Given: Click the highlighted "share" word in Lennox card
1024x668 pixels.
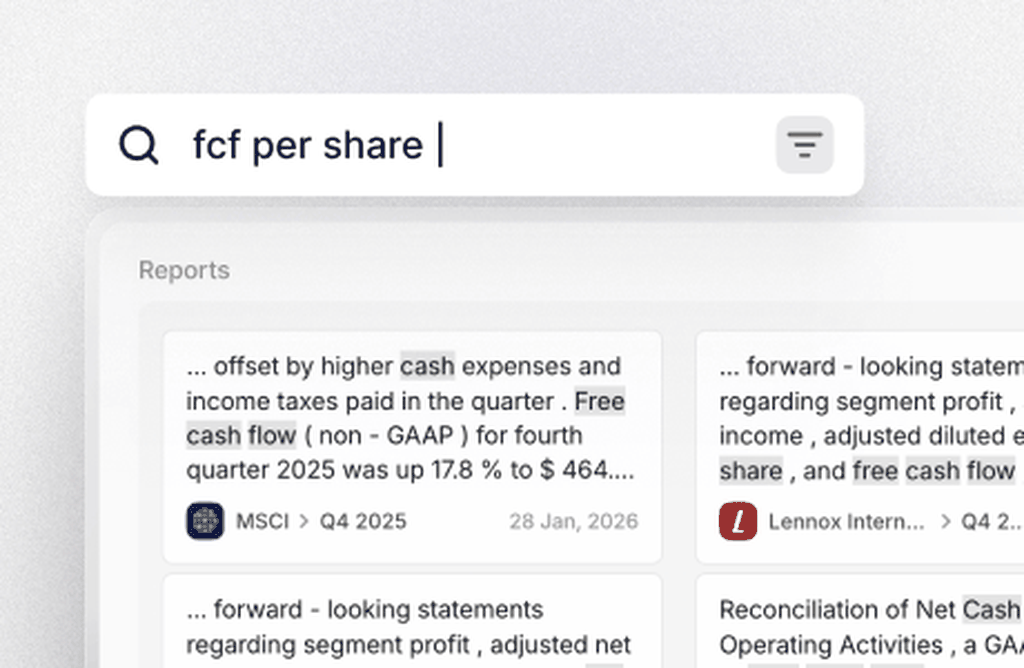Looking at the screenshot, I should 751,470.
